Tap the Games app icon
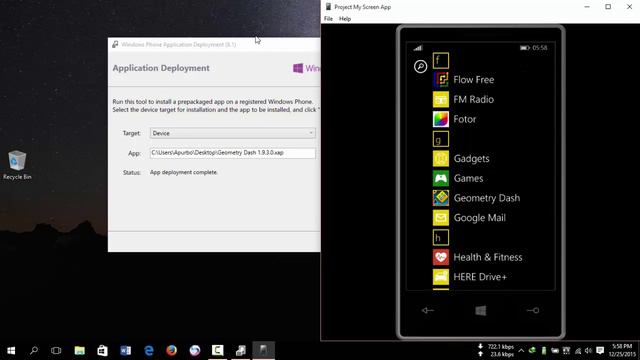 point(441,178)
